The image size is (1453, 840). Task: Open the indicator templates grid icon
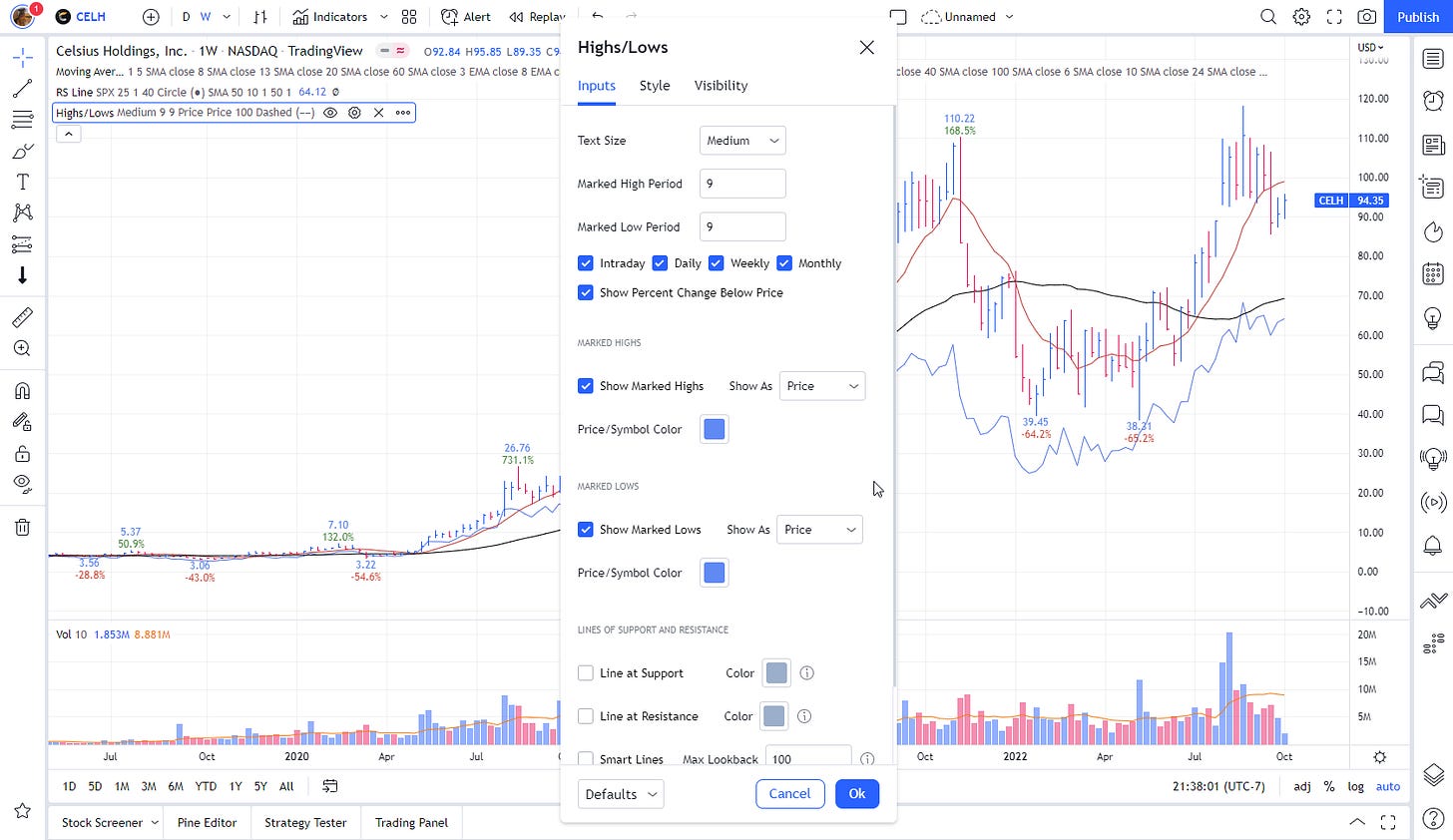click(409, 17)
